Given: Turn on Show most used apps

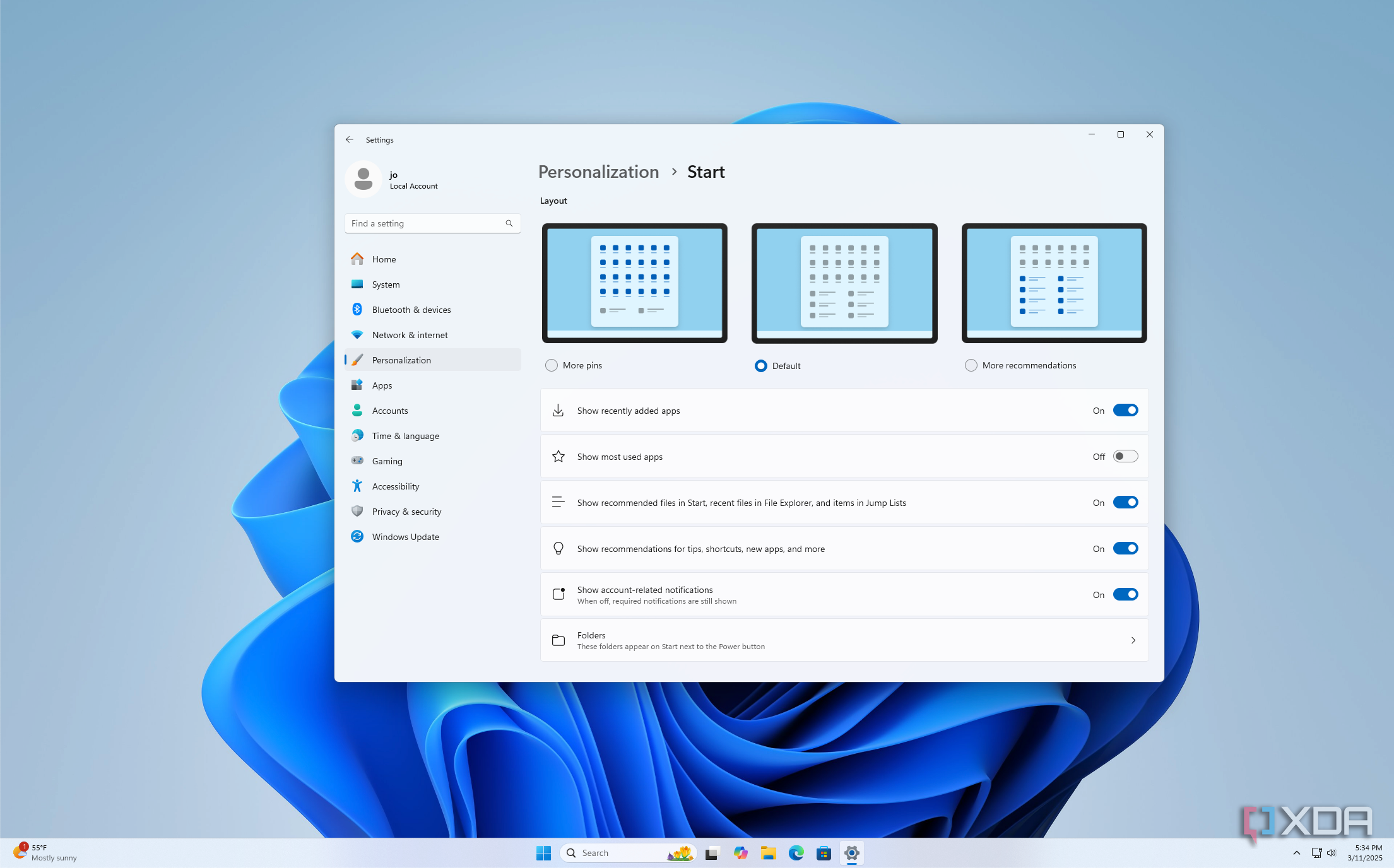Looking at the screenshot, I should [1125, 456].
